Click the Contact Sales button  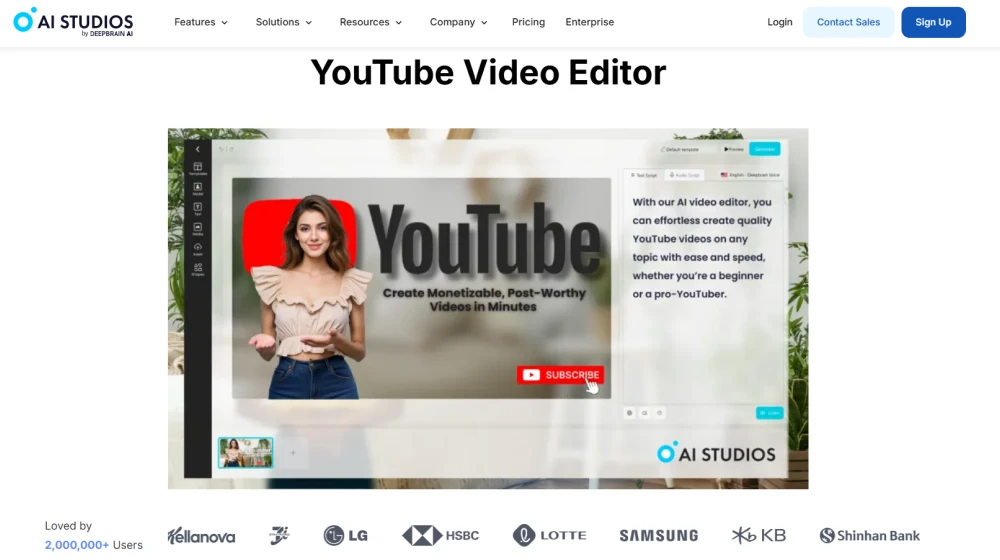[848, 22]
